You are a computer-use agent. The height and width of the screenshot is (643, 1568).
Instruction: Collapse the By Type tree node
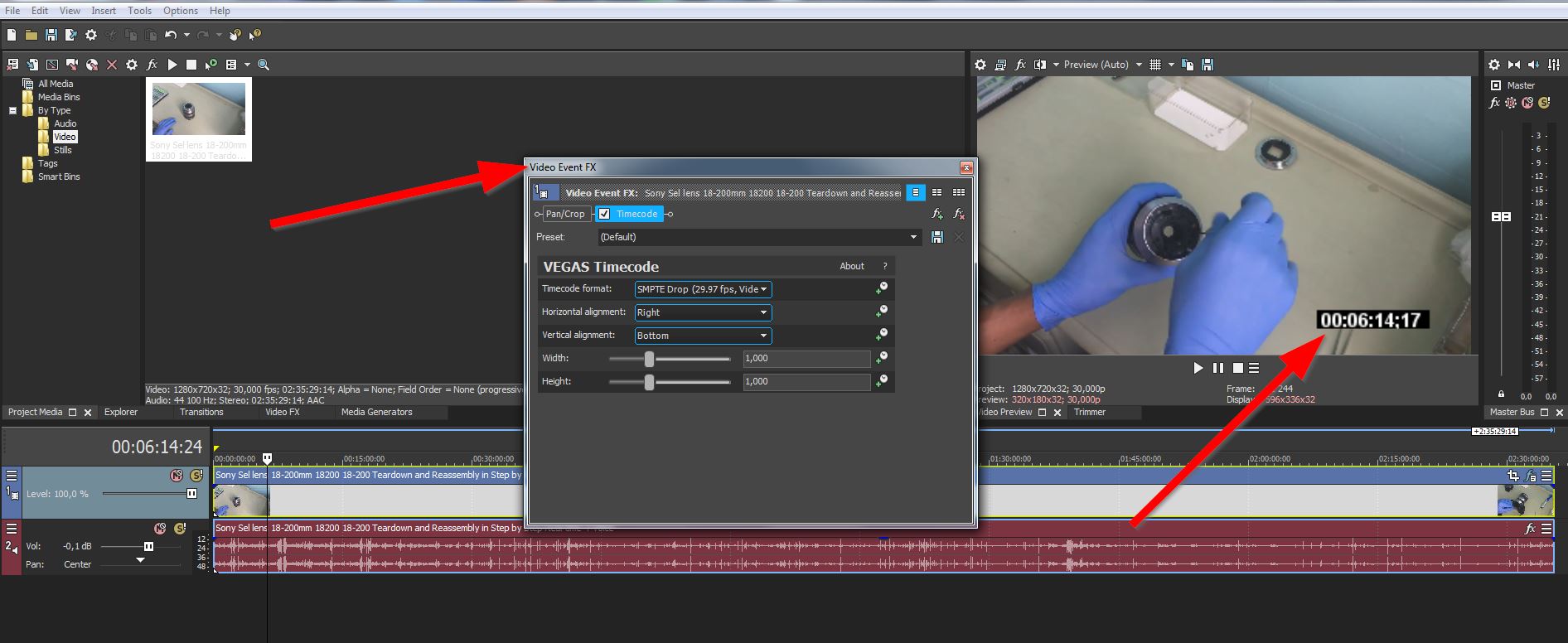coord(13,110)
